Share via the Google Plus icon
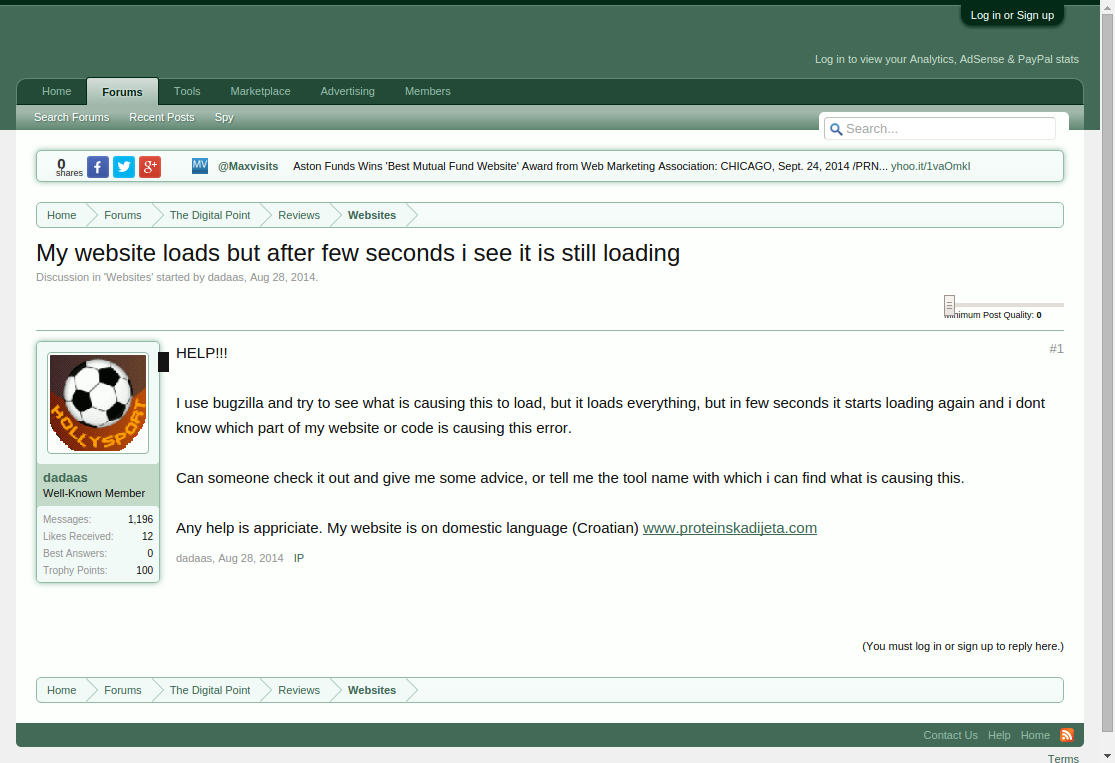Screen dimensions: 1115x763 click(x=150, y=167)
